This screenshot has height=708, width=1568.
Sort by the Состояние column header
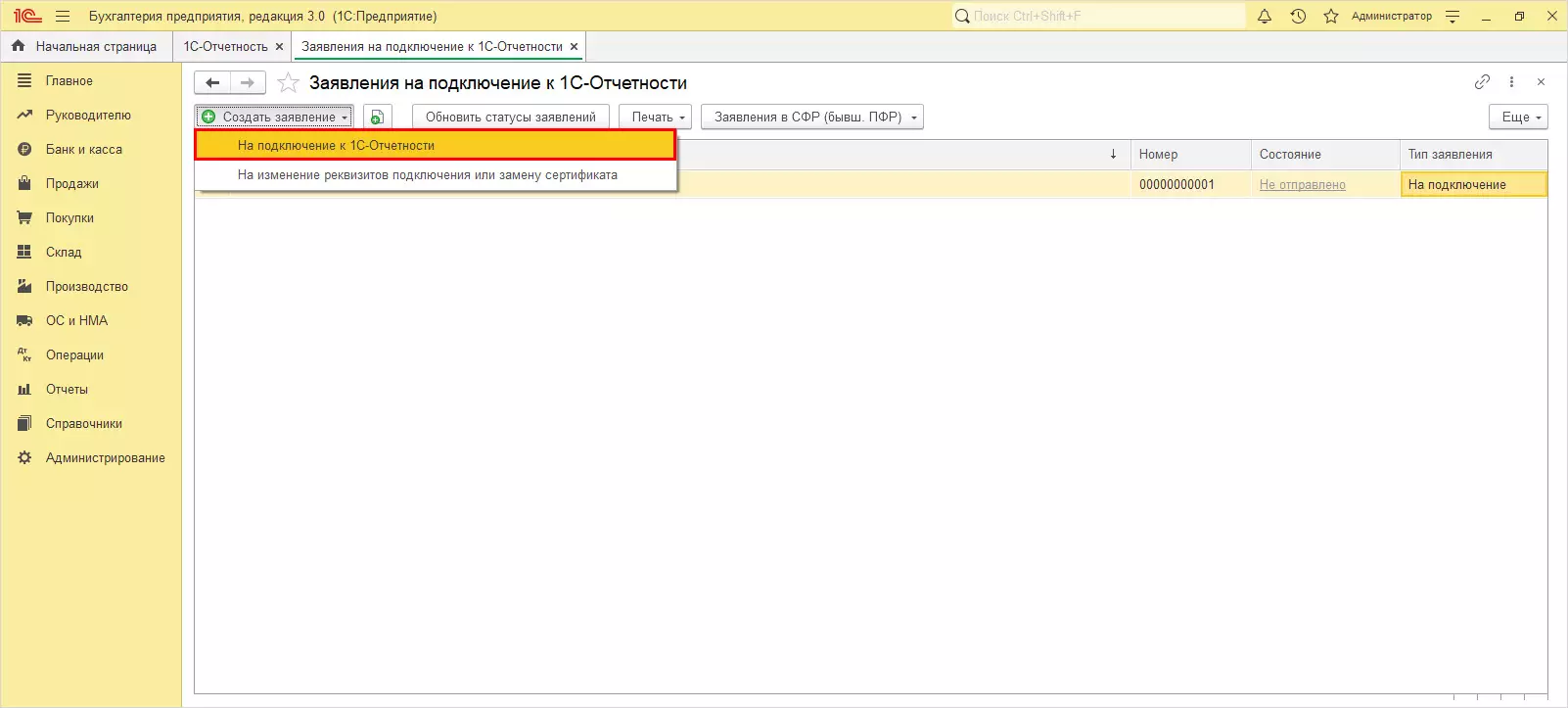coord(1325,155)
